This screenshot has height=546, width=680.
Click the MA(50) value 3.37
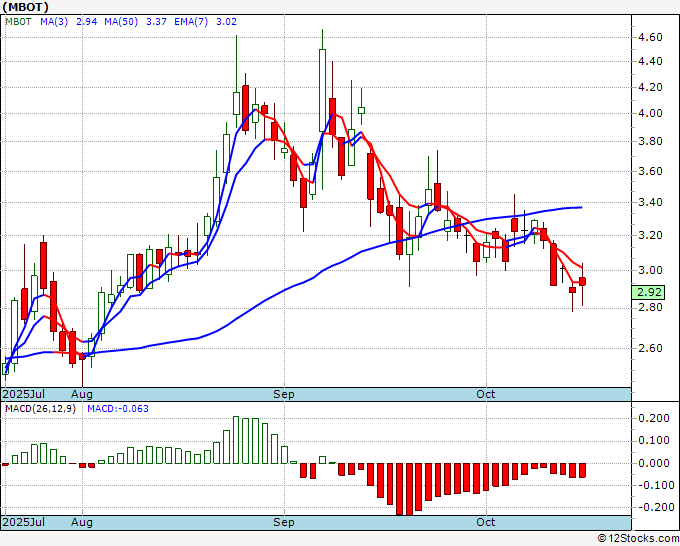(156, 22)
